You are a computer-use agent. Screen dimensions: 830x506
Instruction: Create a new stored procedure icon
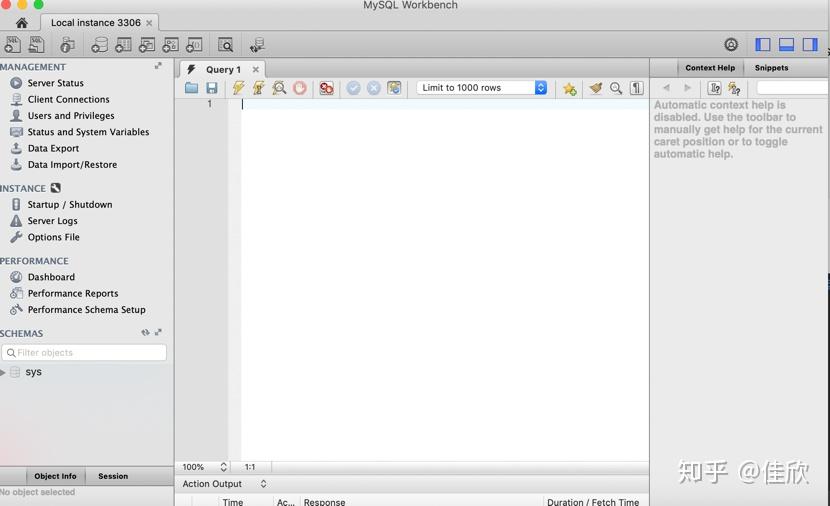pyautogui.click(x=170, y=45)
